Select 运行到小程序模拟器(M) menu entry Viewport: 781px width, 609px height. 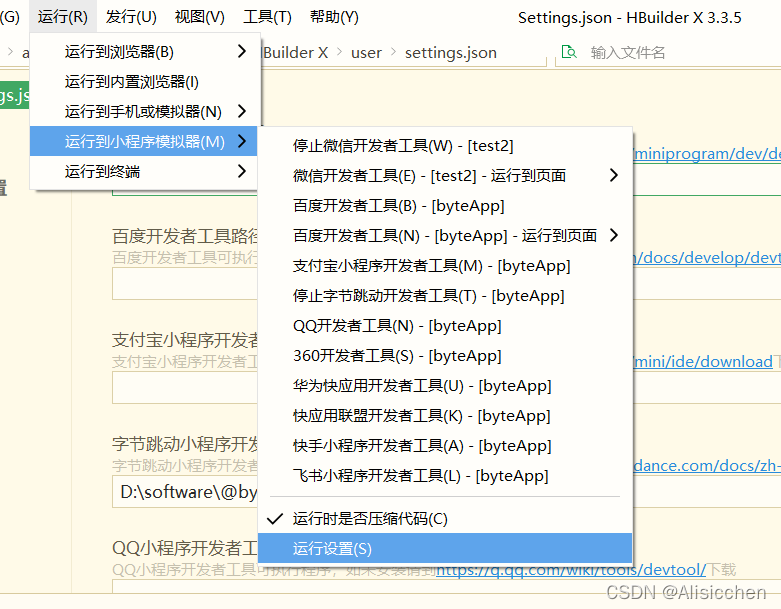tap(144, 141)
